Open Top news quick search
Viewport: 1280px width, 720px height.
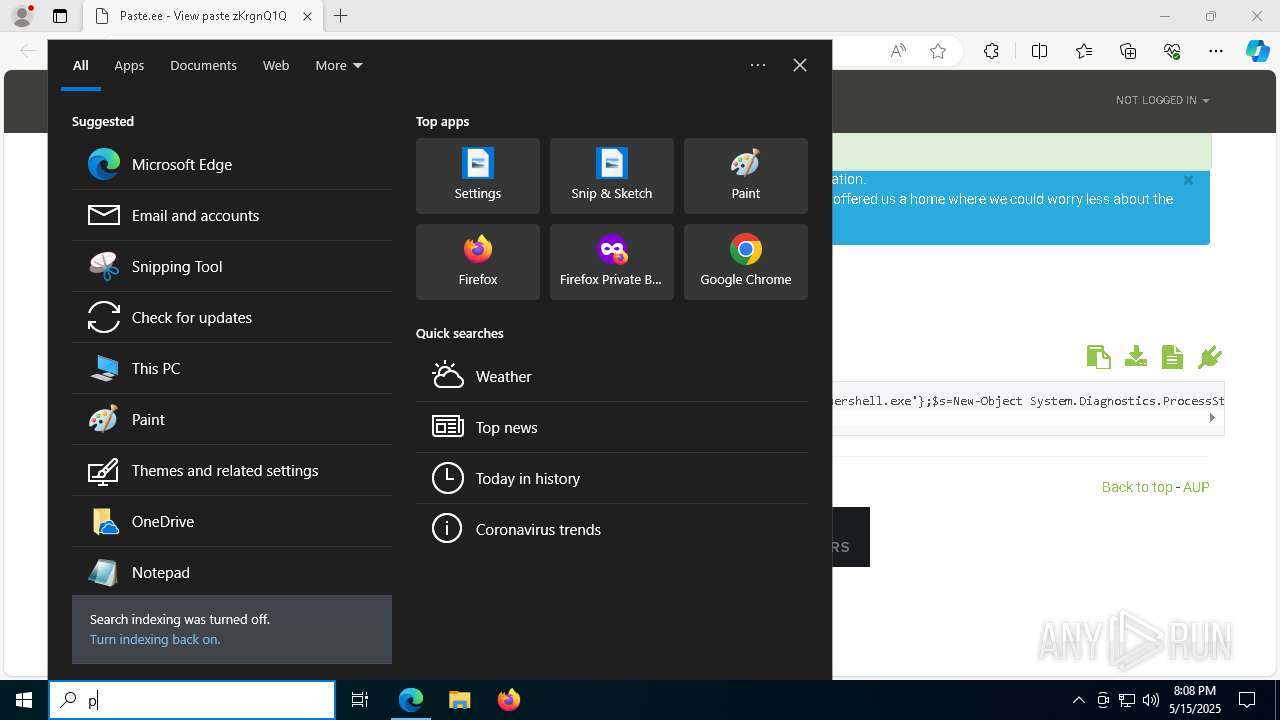612,427
